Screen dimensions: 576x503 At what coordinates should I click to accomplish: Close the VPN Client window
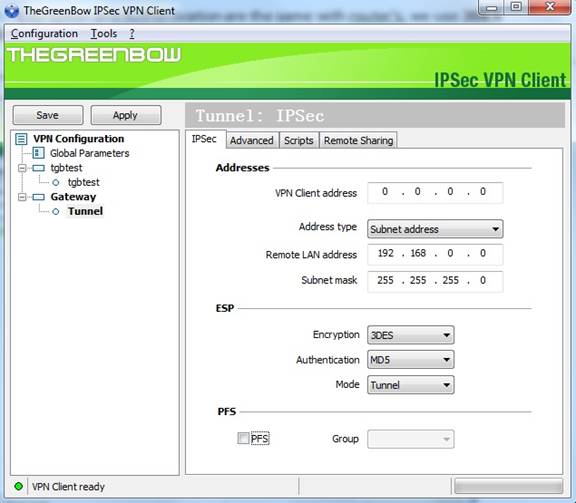pyautogui.click(x=550, y=7)
